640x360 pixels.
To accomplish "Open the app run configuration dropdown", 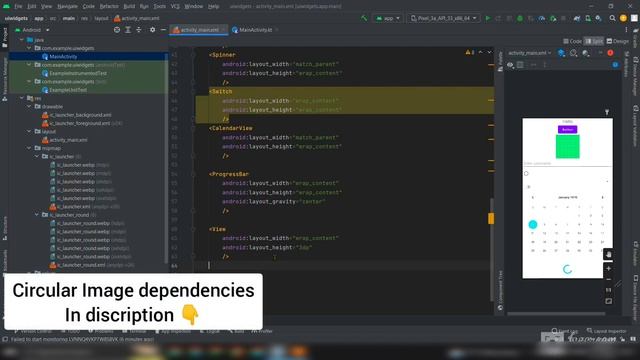I will tap(388, 18).
